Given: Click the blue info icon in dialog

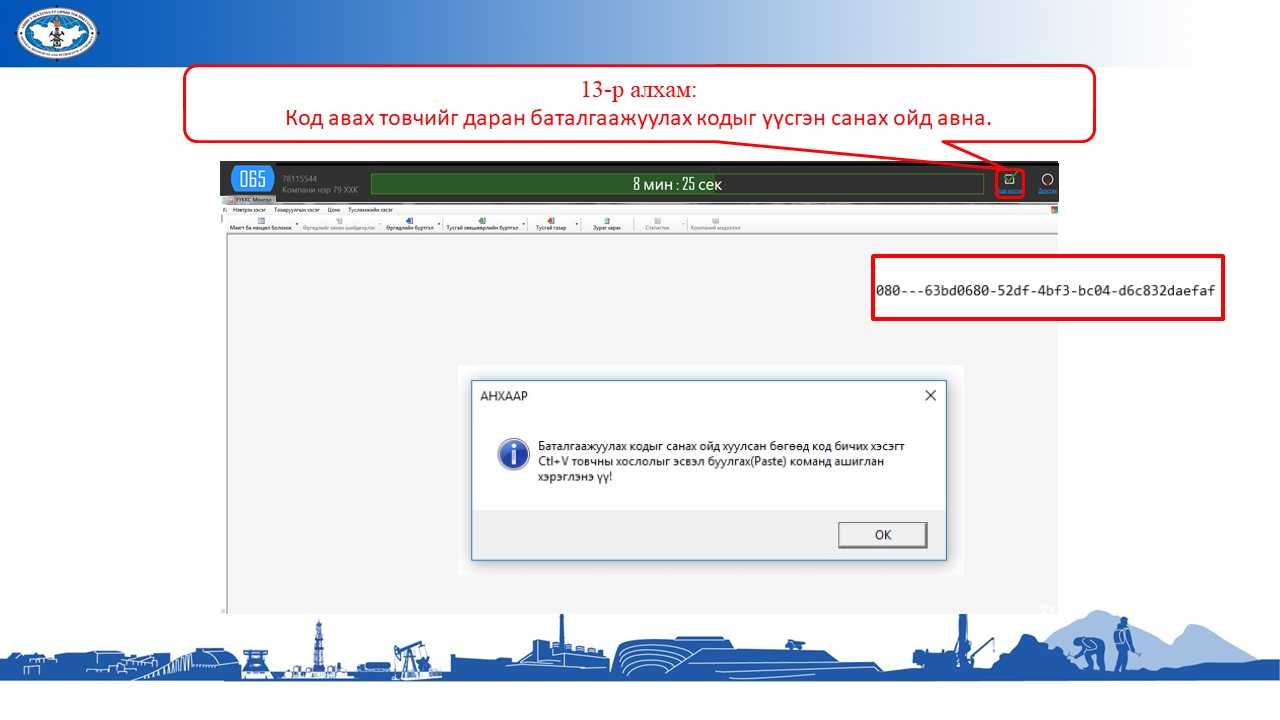Looking at the screenshot, I should pyautogui.click(x=514, y=453).
